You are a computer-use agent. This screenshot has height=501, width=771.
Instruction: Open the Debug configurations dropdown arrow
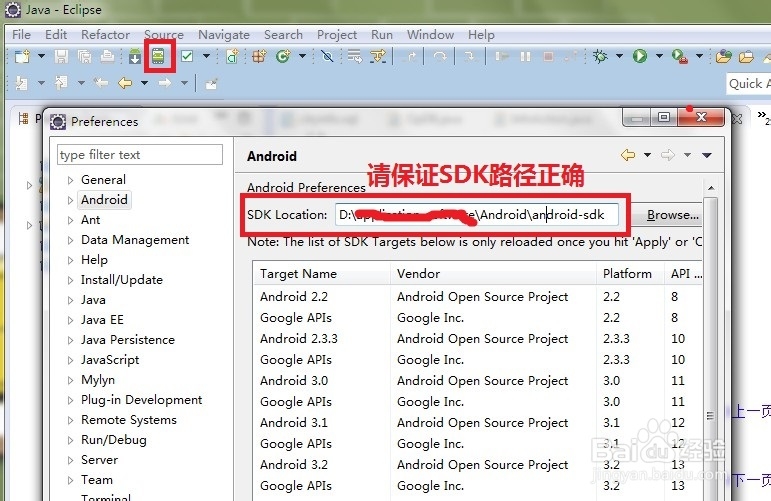point(620,57)
